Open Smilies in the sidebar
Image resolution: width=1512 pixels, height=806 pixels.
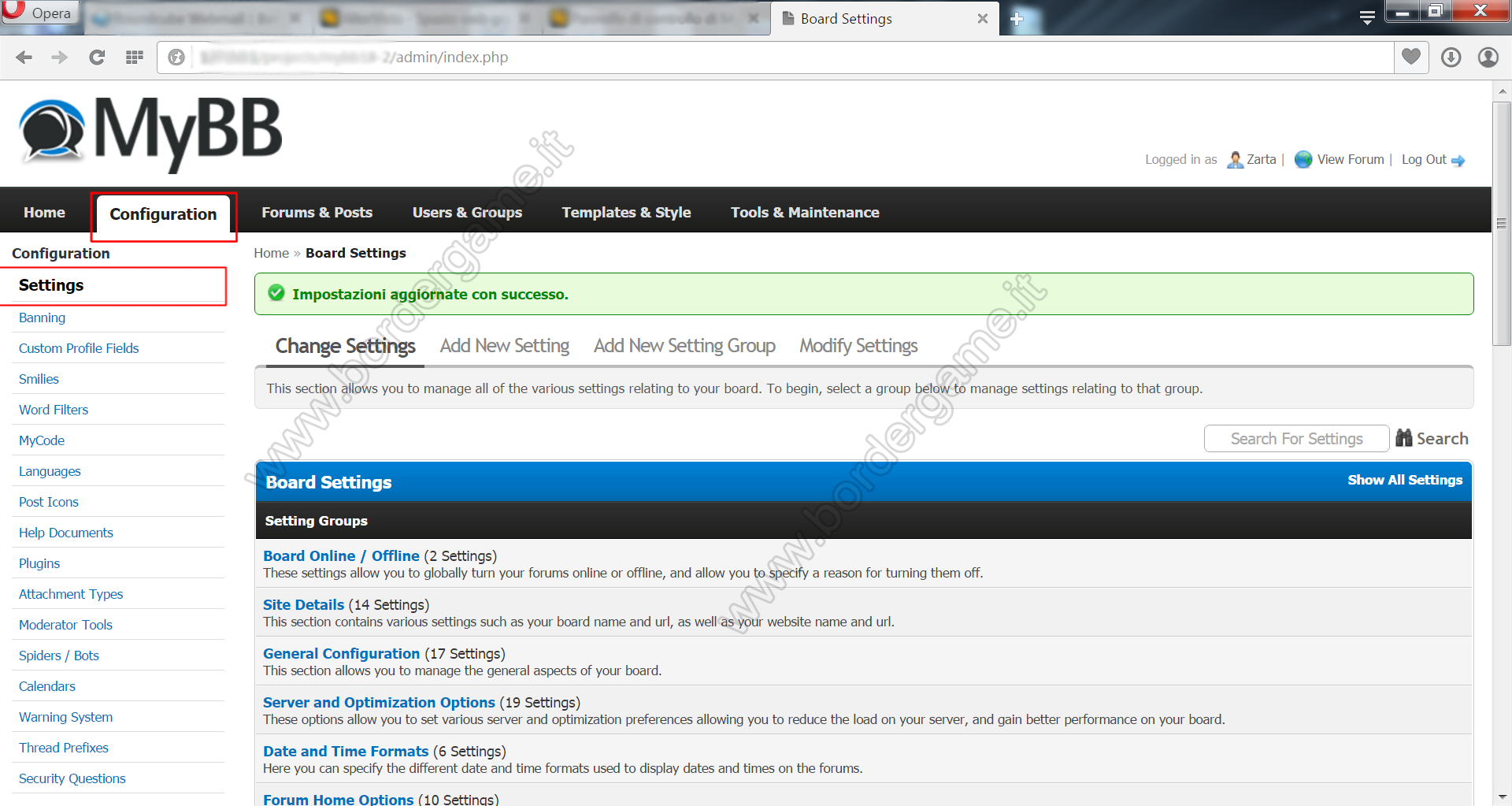click(39, 379)
